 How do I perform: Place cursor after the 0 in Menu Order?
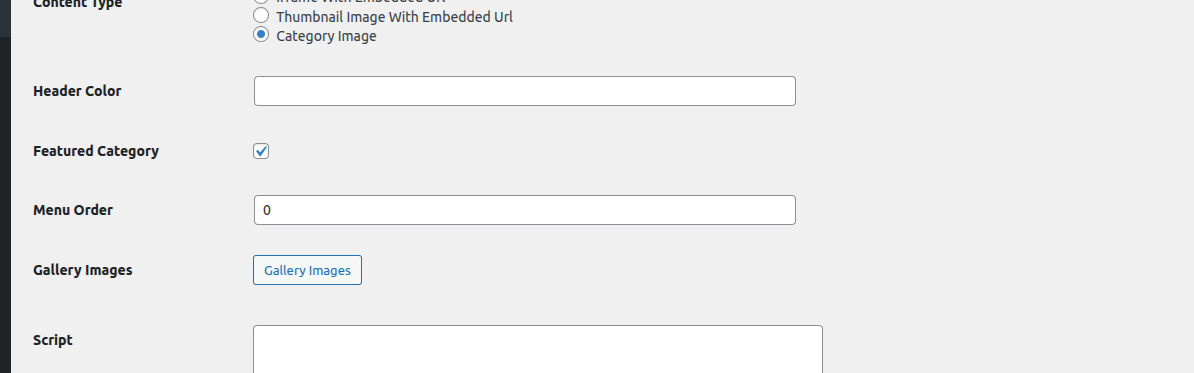pyautogui.click(x=272, y=210)
